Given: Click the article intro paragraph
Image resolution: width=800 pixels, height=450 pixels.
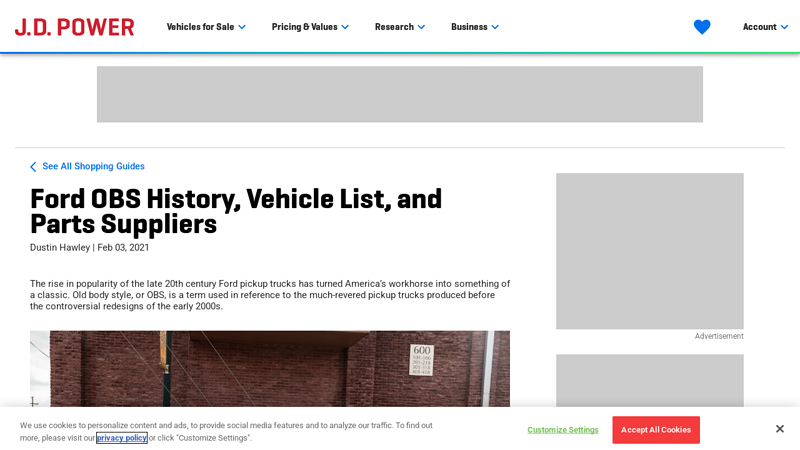Looking at the screenshot, I should (x=269, y=295).
